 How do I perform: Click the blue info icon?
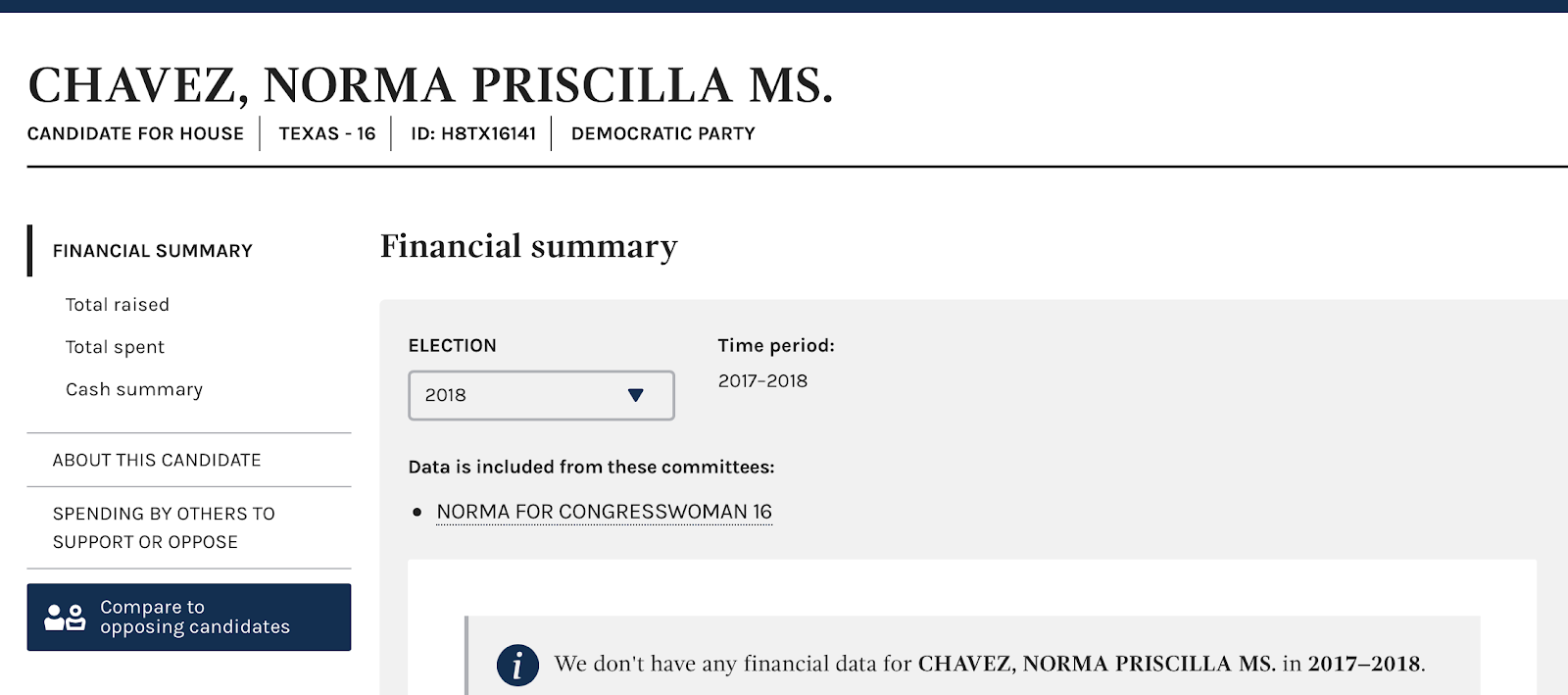point(517,665)
